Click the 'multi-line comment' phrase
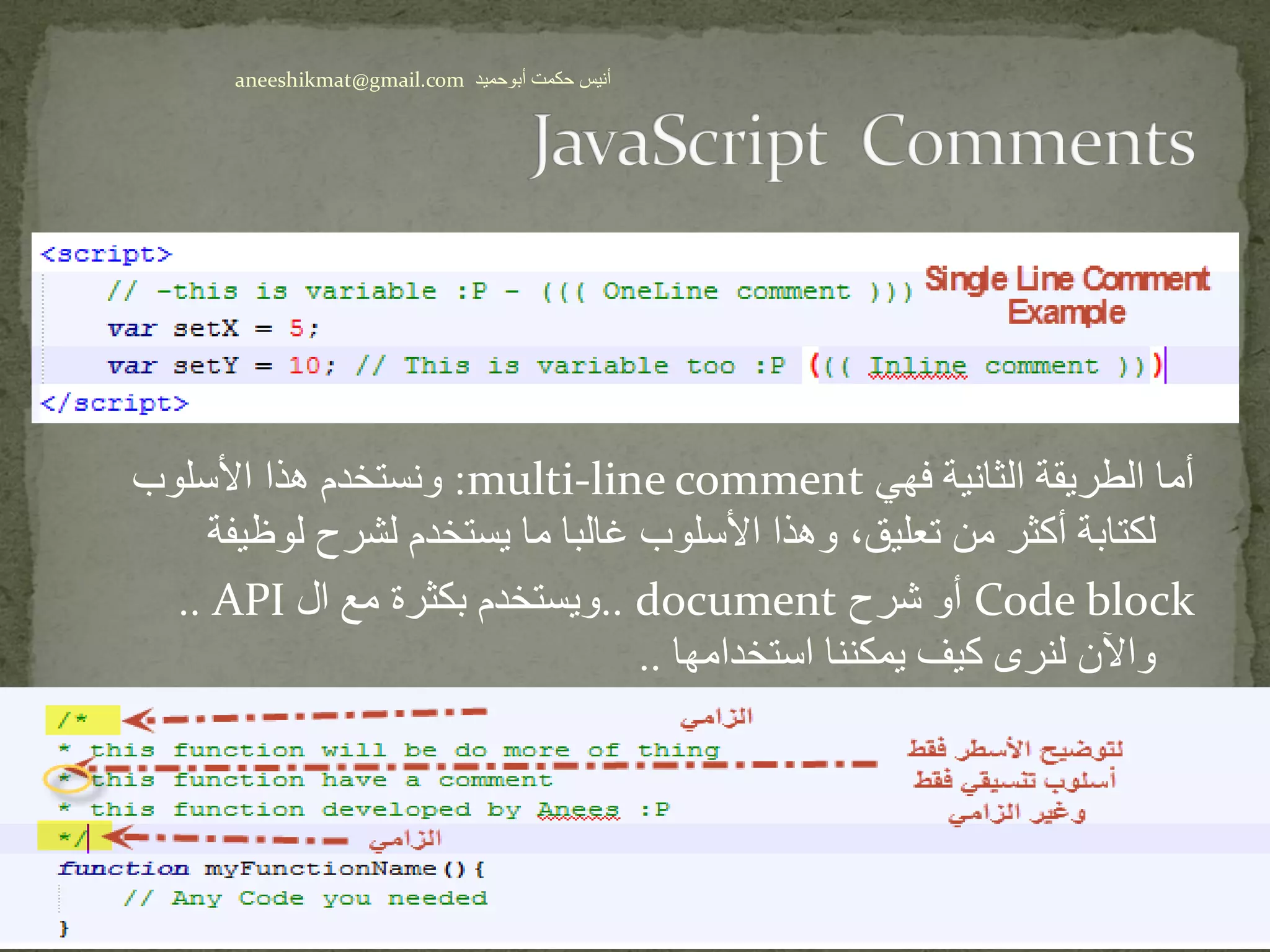This screenshot has height=952, width=1270. (665, 480)
